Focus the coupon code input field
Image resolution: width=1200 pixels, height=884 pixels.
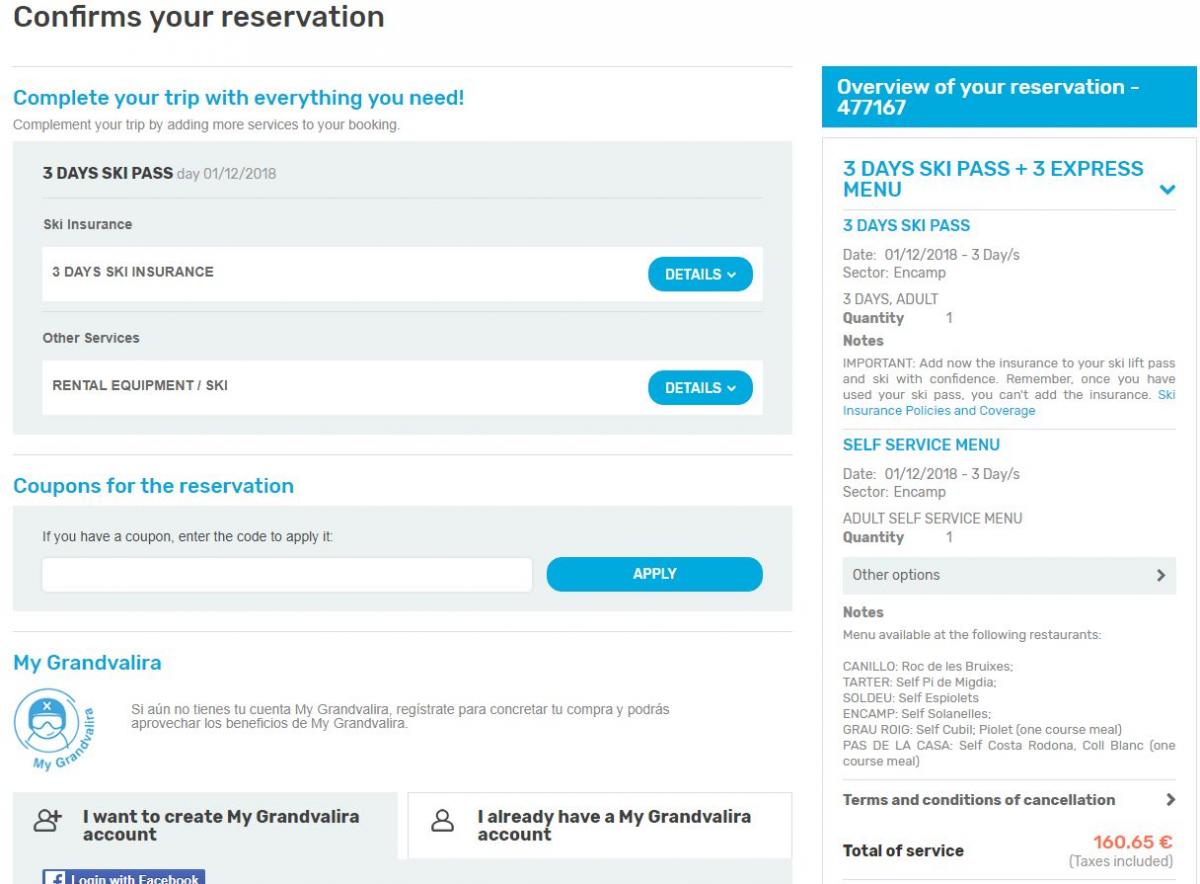287,575
